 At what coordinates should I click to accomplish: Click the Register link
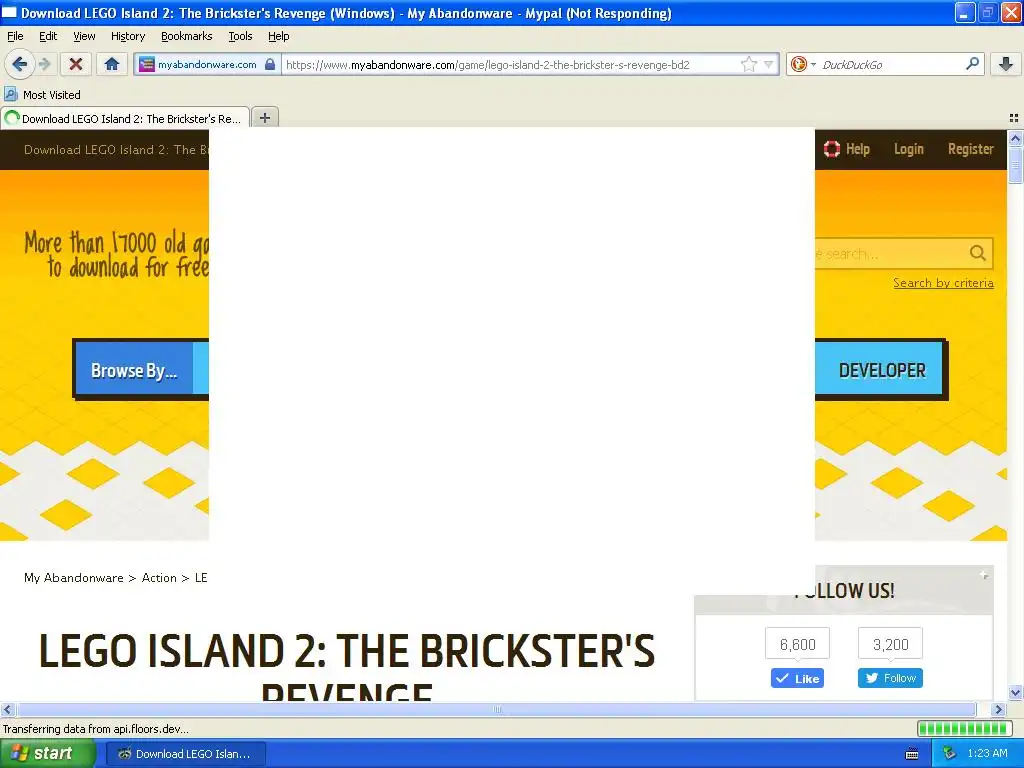970,149
